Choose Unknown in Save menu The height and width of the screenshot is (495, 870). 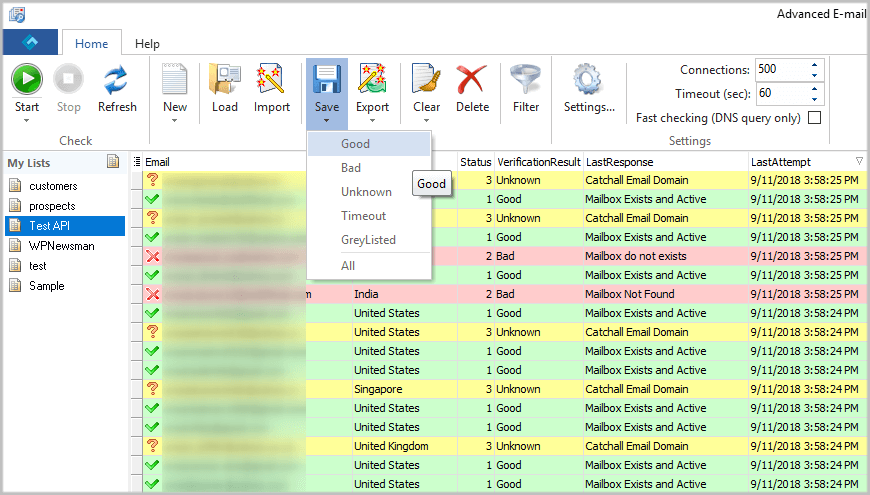369,191
